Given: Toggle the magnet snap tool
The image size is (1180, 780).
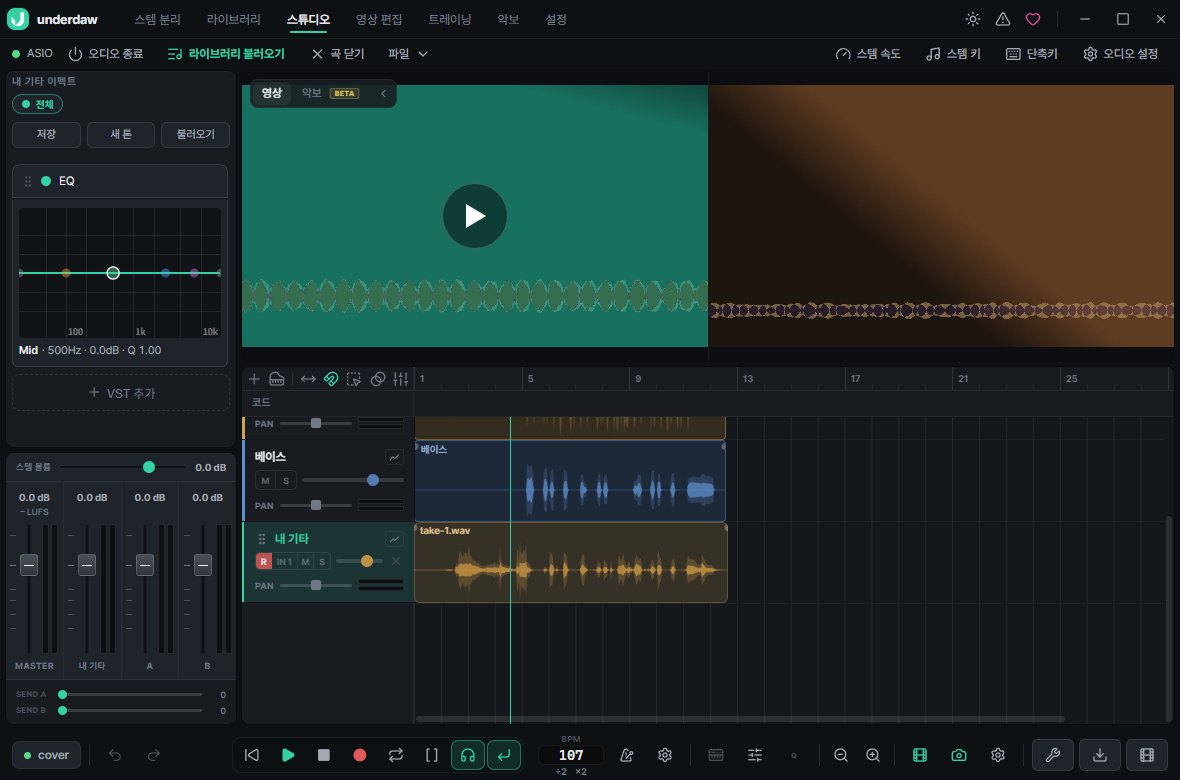Looking at the screenshot, I should pos(331,379).
